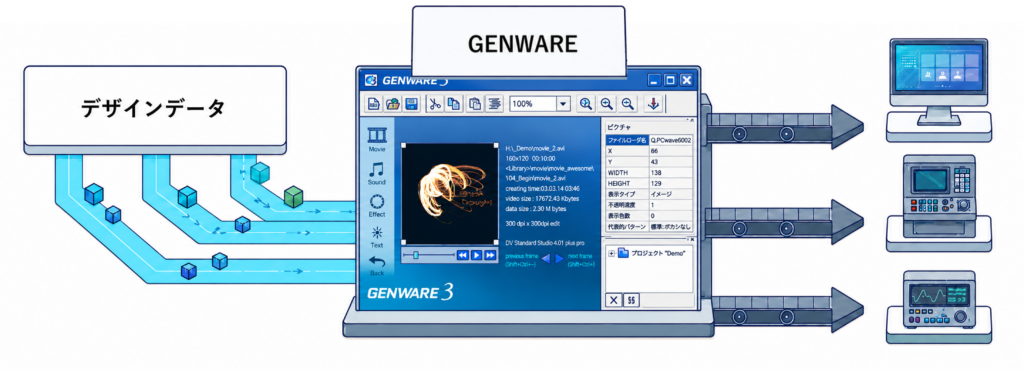
Task: Go to next frame arrow
Action: [559, 259]
